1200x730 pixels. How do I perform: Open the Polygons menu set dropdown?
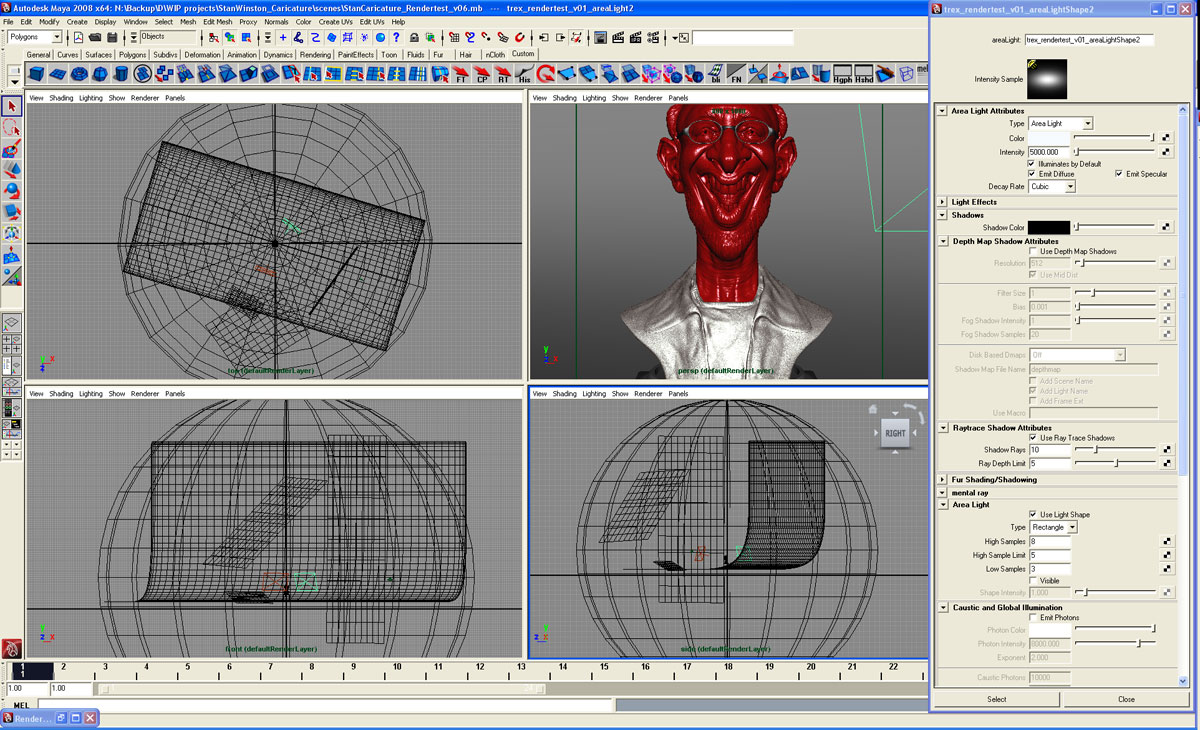pyautogui.click(x=35, y=37)
